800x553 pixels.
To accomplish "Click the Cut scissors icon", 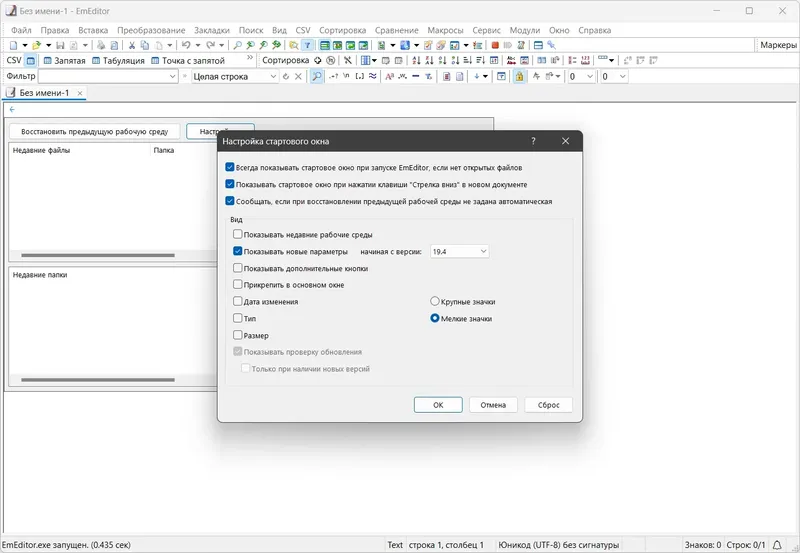I will tap(132, 45).
